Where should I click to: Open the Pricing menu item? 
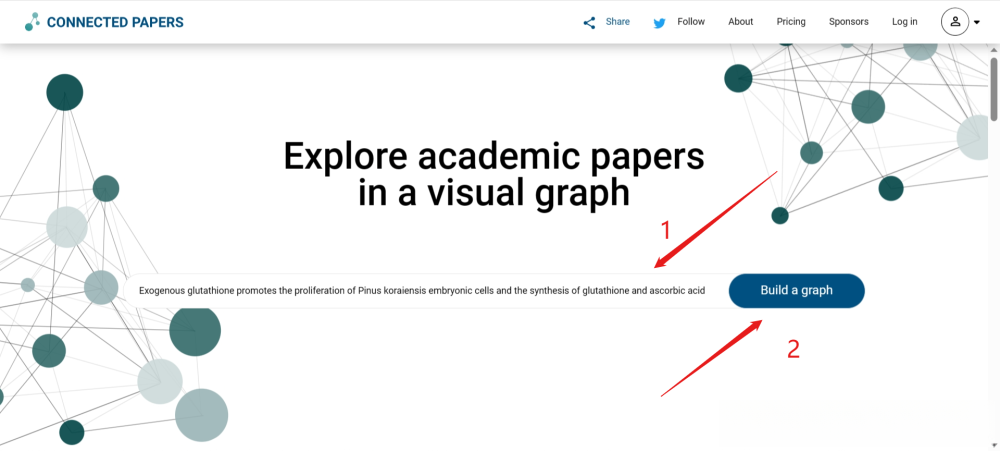791,21
